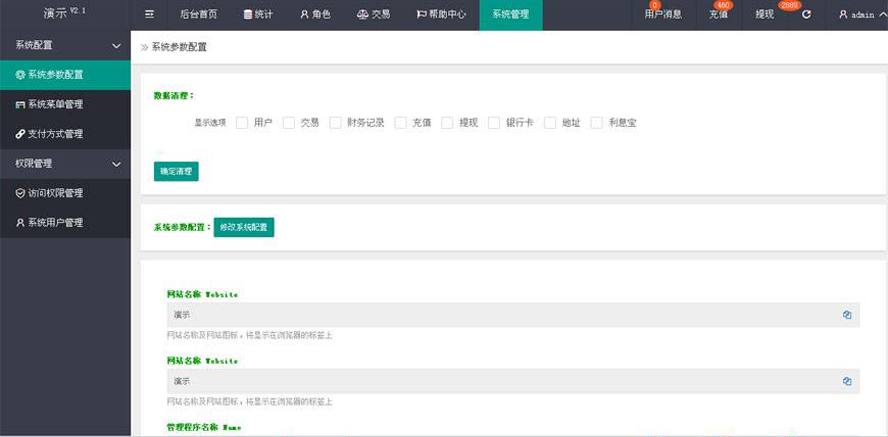Viewport: 888px width, 437px height.
Task: Open the admin user dropdown arrow
Action: tap(883, 15)
